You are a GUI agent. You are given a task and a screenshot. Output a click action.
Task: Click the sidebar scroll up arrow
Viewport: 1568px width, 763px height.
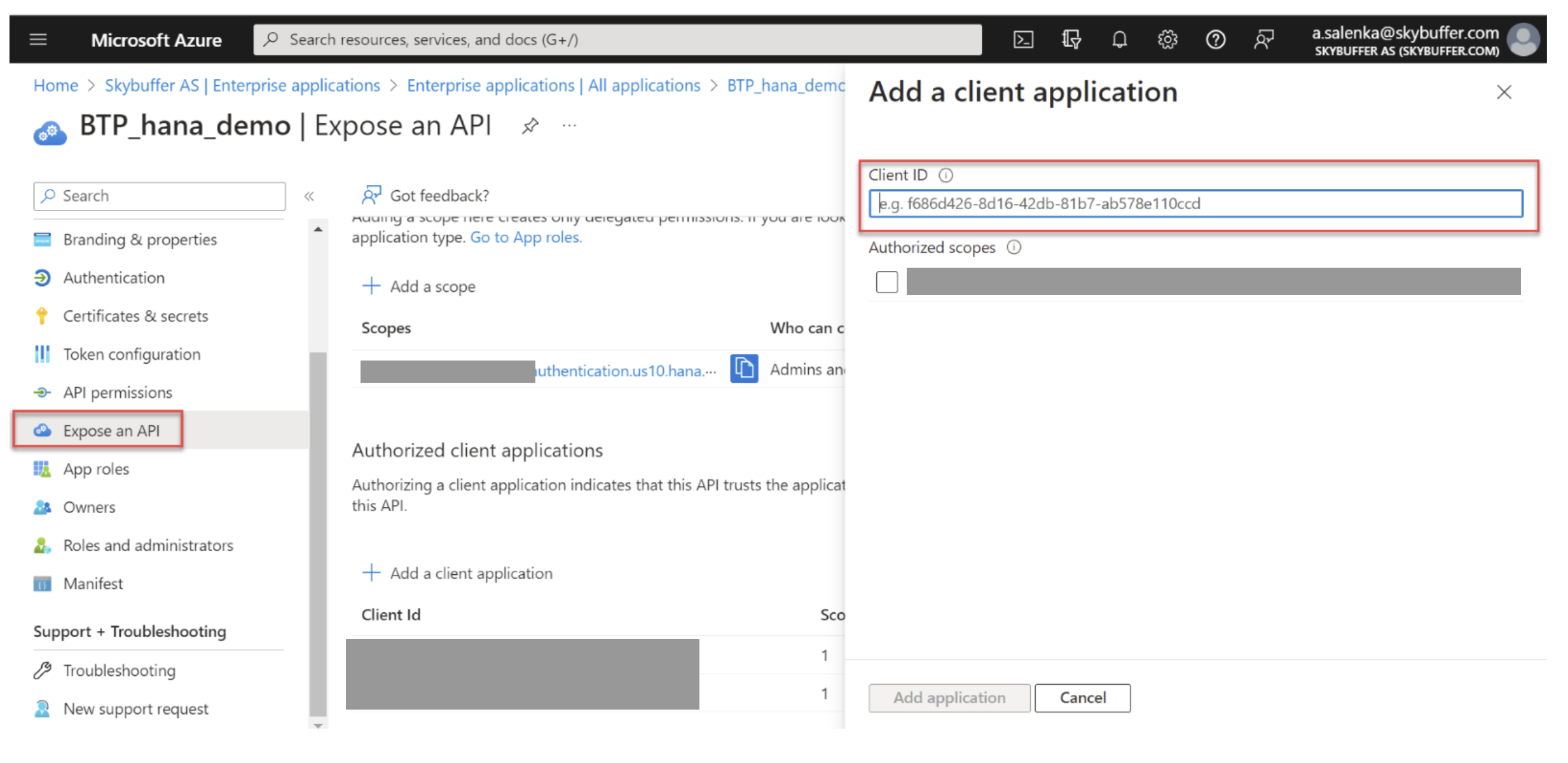pos(318,229)
